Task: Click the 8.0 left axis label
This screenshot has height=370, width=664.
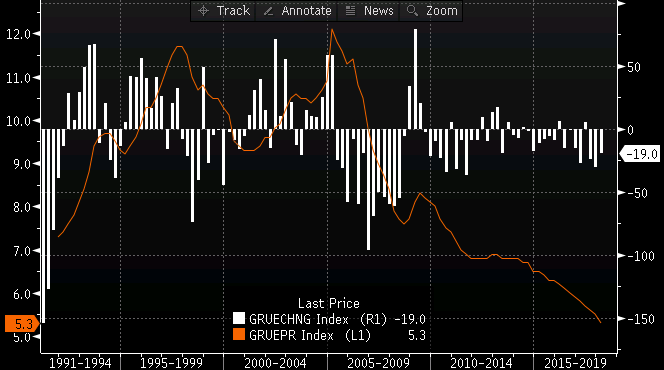Action: [22, 207]
